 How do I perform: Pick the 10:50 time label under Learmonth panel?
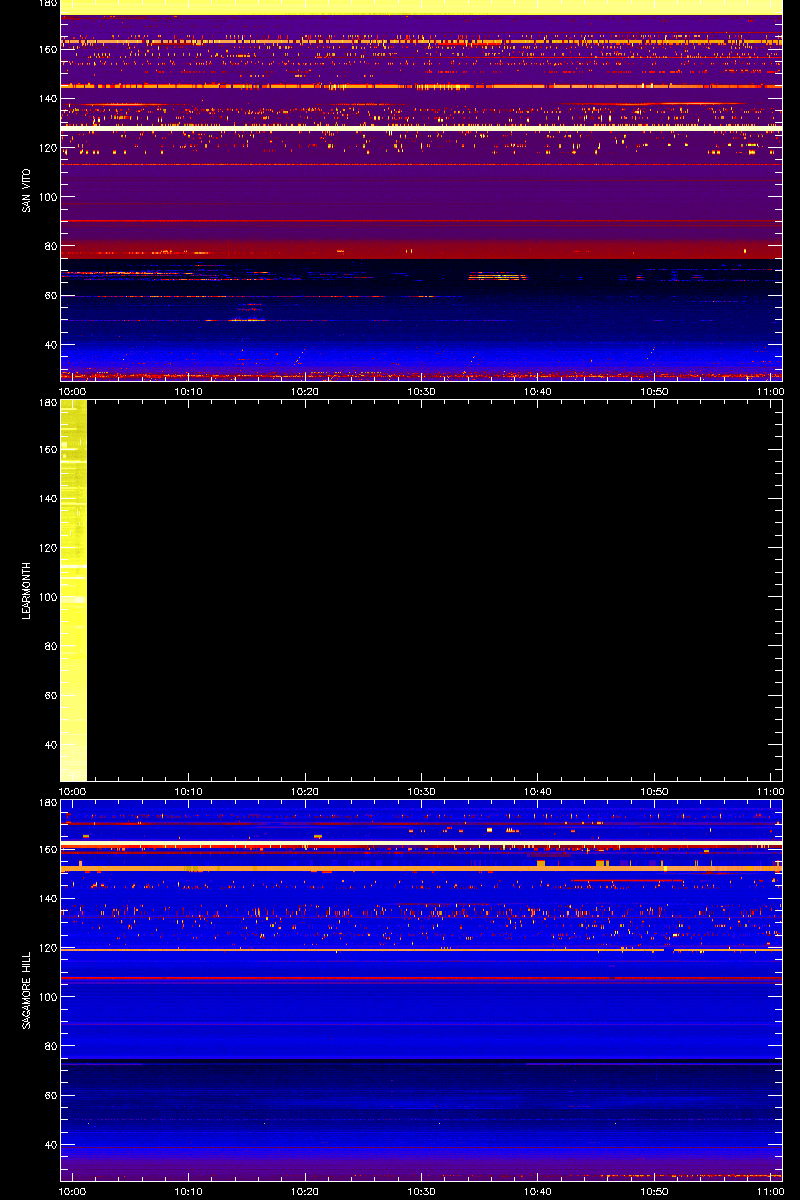click(x=654, y=792)
